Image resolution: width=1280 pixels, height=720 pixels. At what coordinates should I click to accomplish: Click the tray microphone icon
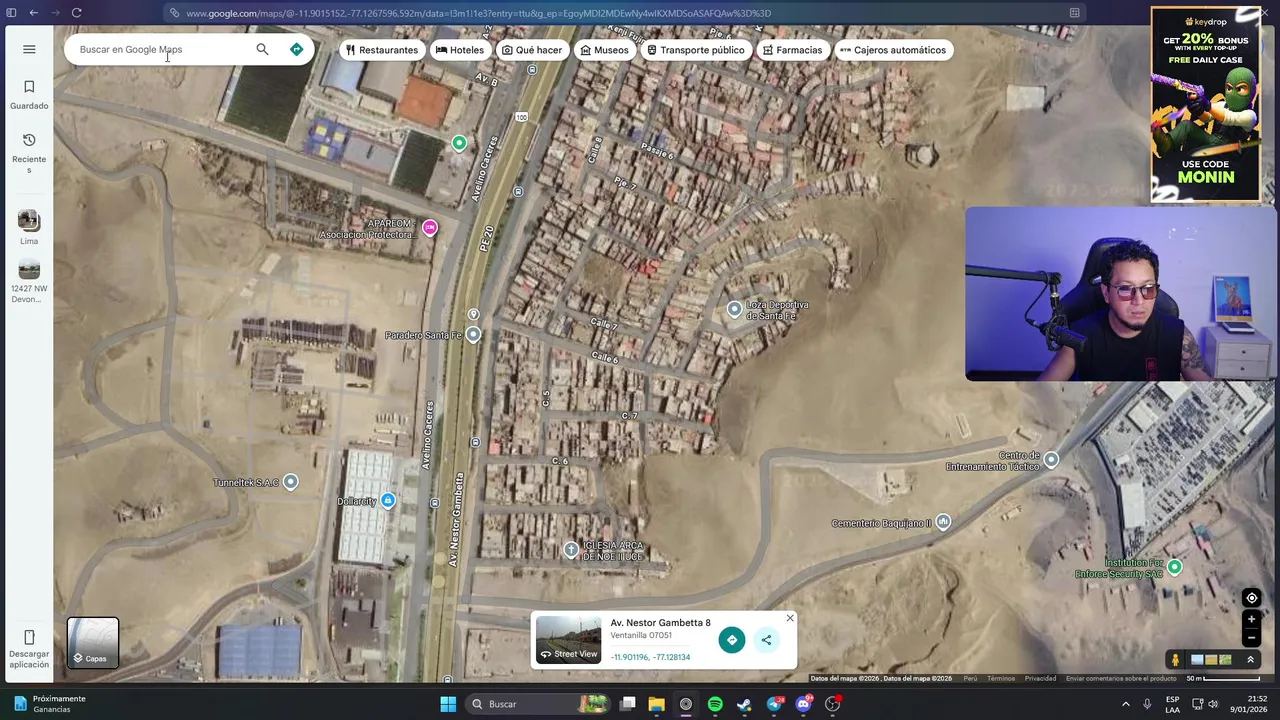1147,704
